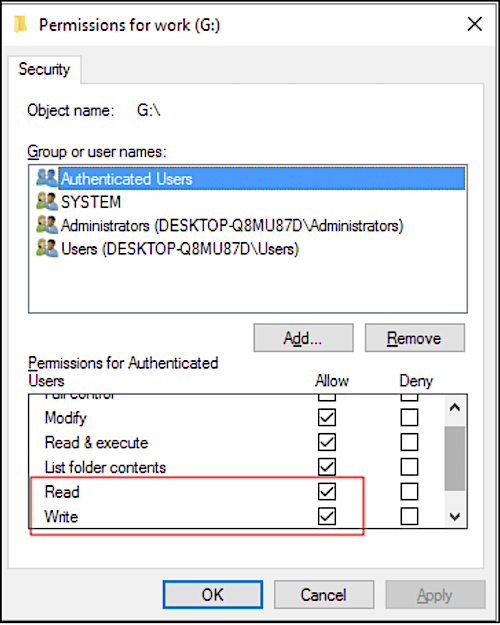Screen dimensions: 500x625
Task: Toggle Allow checkbox for Read & execute
Action: 327,442
